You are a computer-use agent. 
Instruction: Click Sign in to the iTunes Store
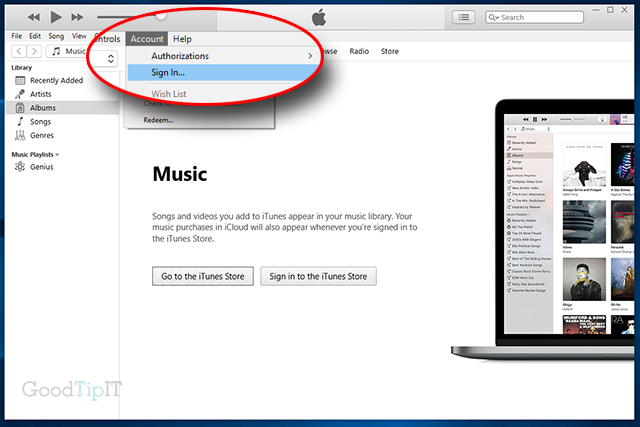pos(318,276)
